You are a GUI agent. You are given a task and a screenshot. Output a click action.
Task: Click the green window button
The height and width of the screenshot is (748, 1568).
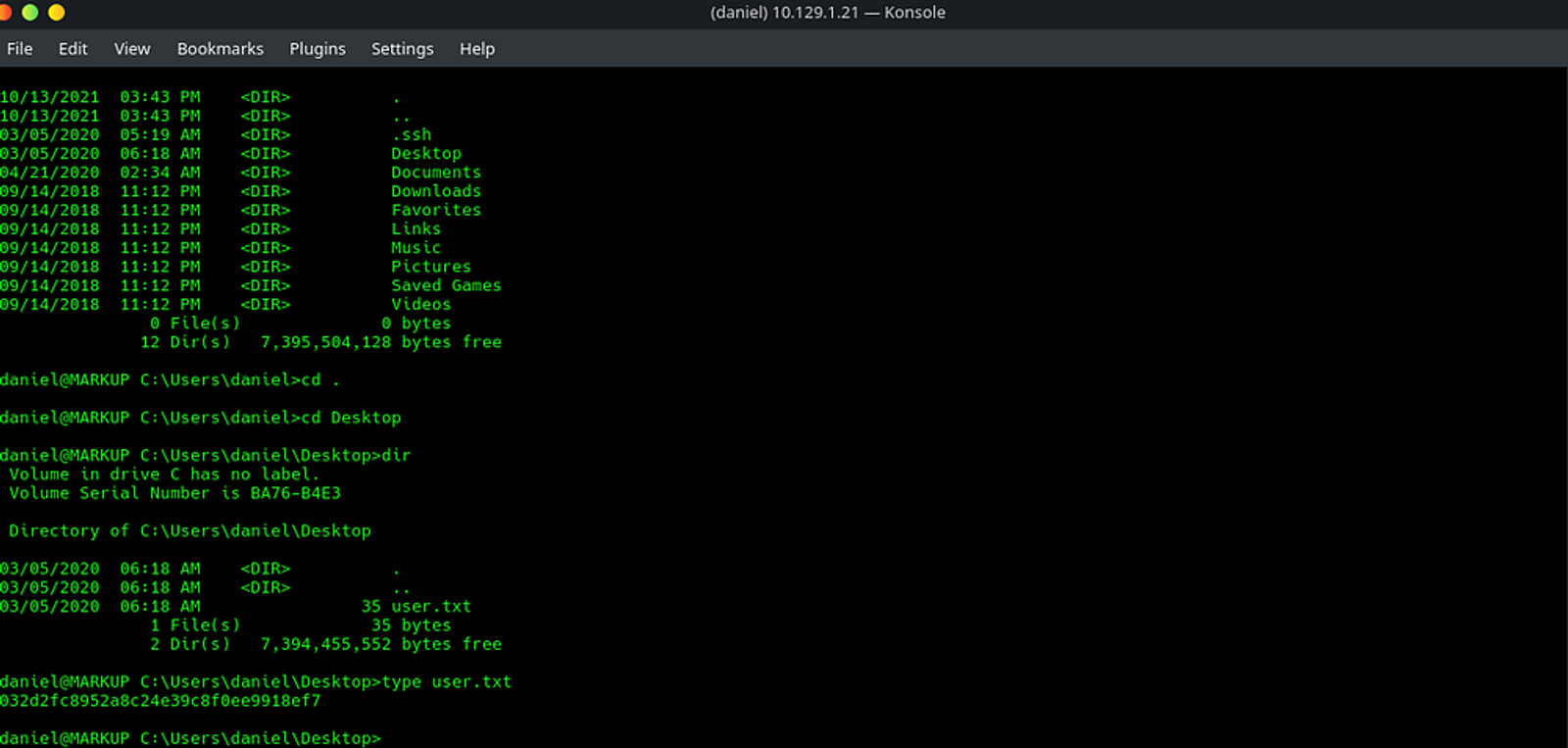[30, 12]
